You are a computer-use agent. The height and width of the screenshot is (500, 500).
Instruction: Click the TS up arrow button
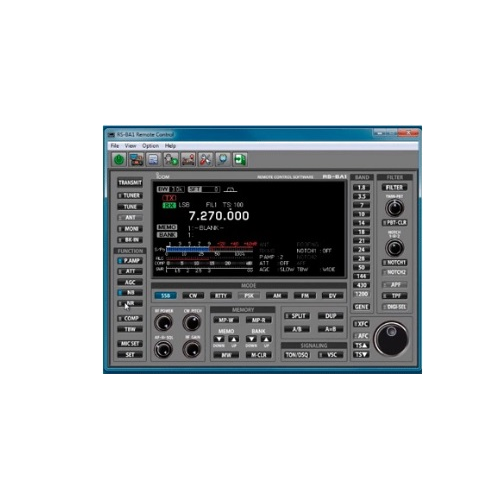(361, 345)
